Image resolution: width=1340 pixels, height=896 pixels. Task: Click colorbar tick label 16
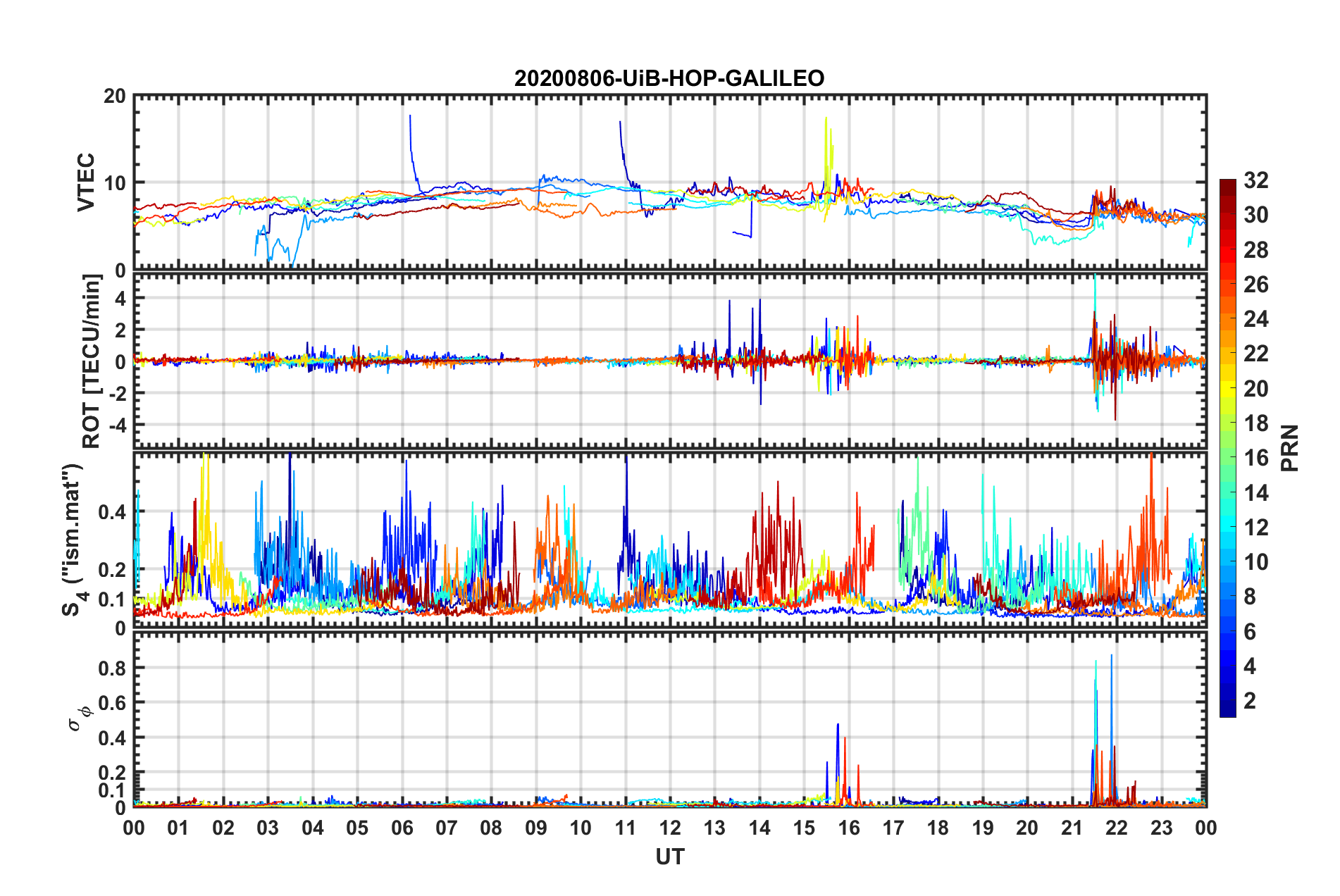[x=1256, y=458]
